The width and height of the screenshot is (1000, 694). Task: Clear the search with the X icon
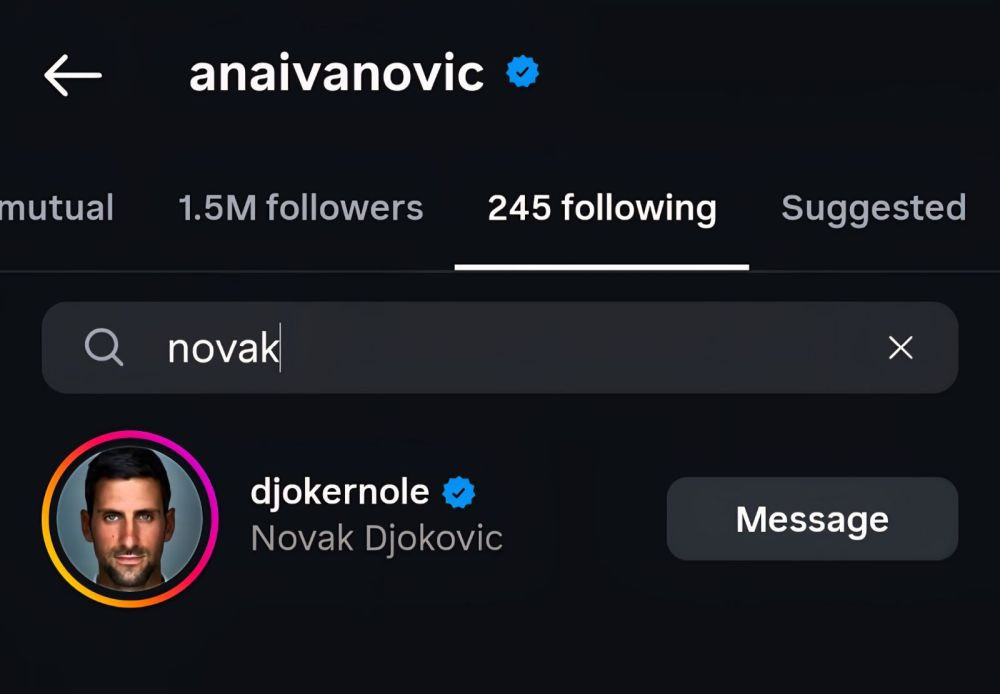(x=901, y=348)
